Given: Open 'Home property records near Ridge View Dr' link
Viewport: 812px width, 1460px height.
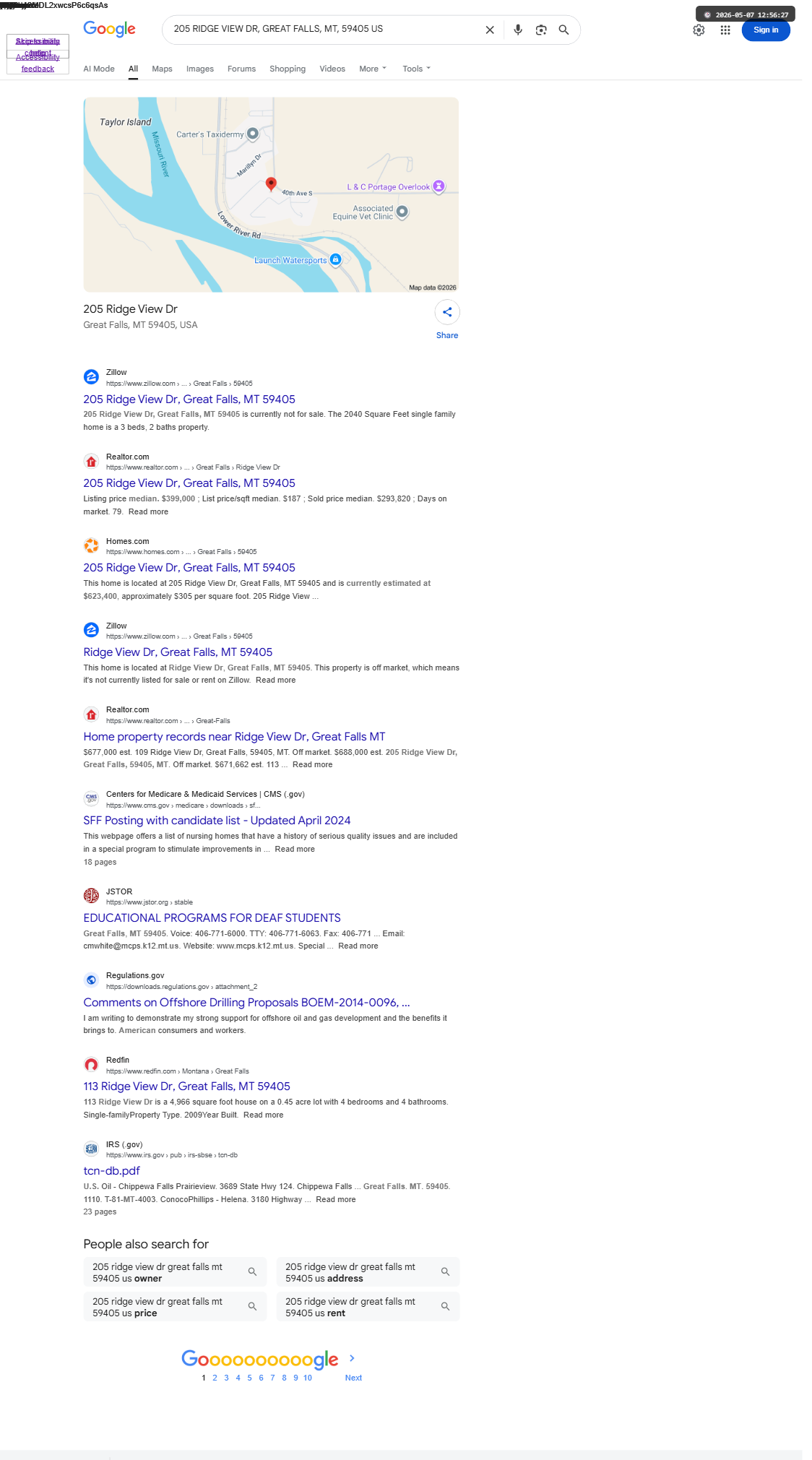Looking at the screenshot, I should (x=234, y=737).
